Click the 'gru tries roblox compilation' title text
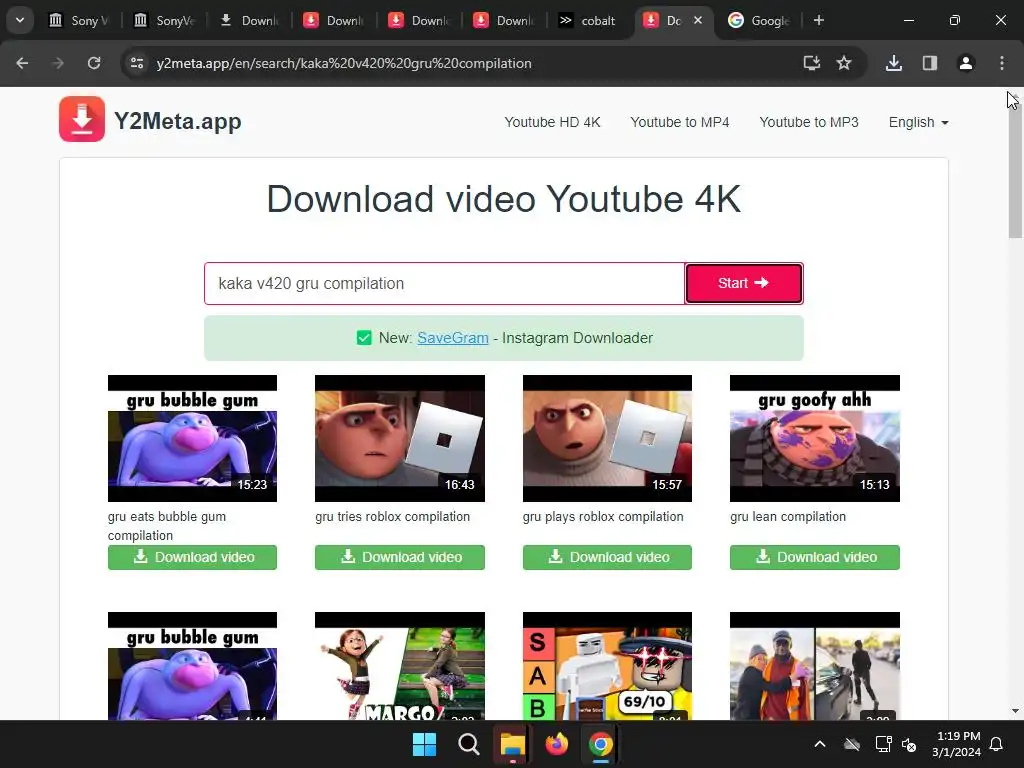The width and height of the screenshot is (1024, 768). click(x=392, y=517)
